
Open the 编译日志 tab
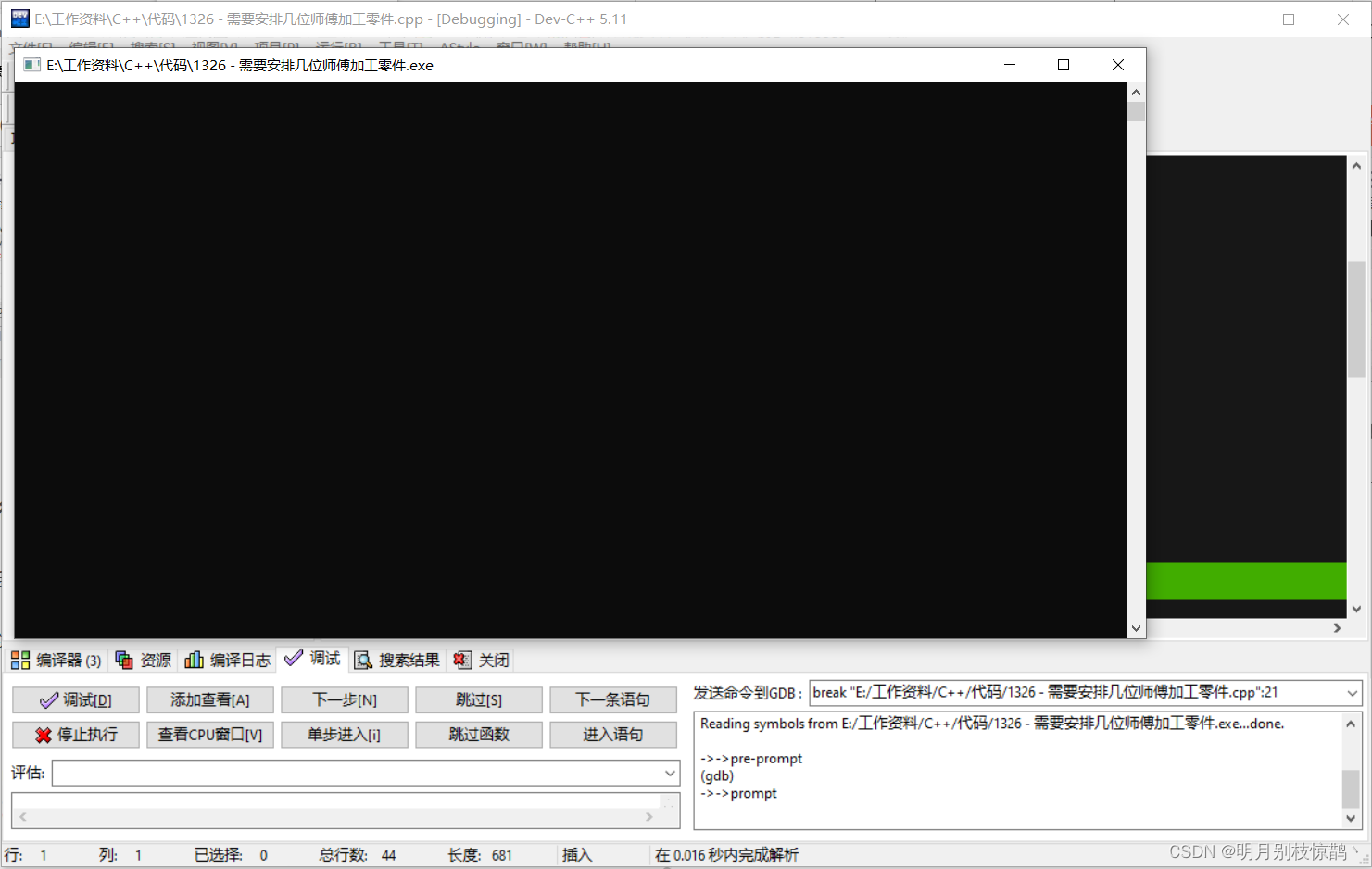tap(228, 660)
